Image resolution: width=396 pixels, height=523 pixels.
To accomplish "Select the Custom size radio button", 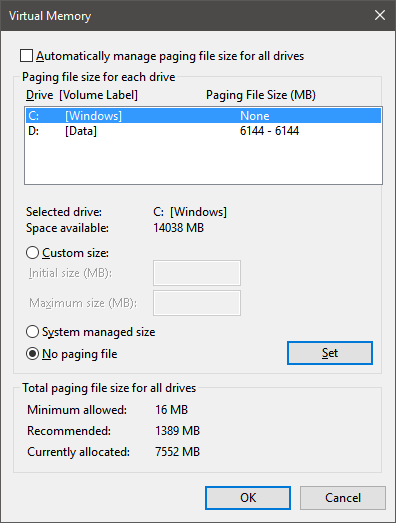I will (32, 253).
